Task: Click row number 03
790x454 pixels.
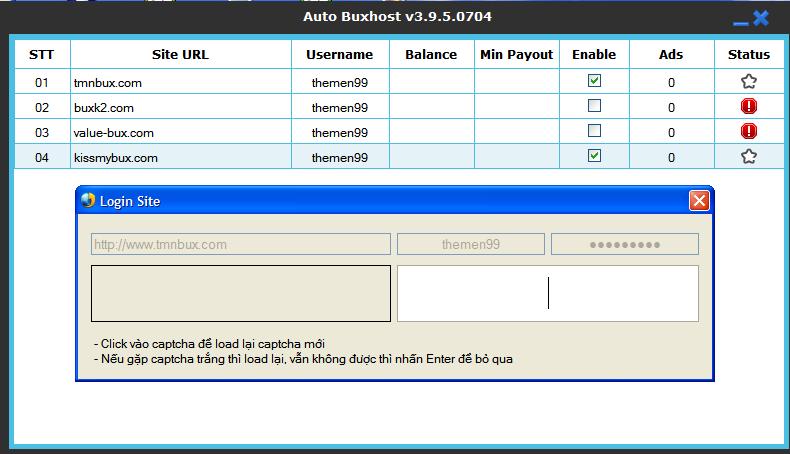Action: pos(42,133)
